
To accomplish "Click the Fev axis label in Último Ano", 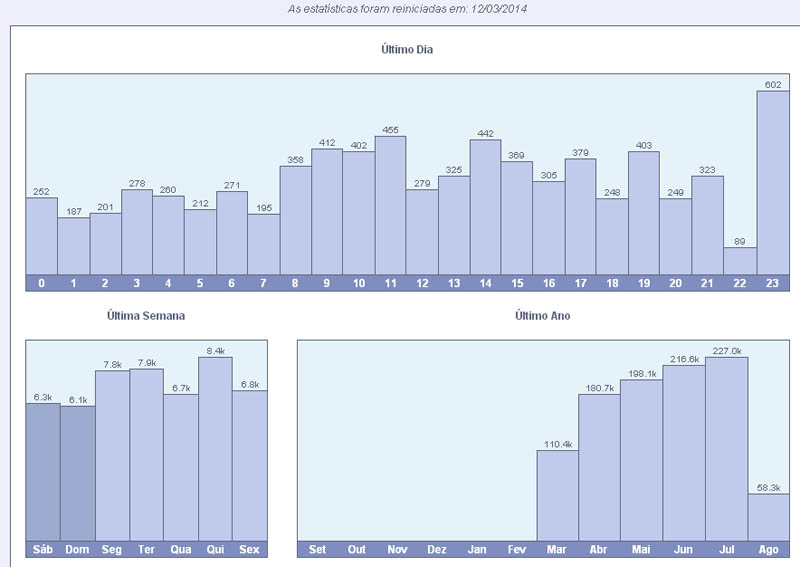I will tap(516, 550).
